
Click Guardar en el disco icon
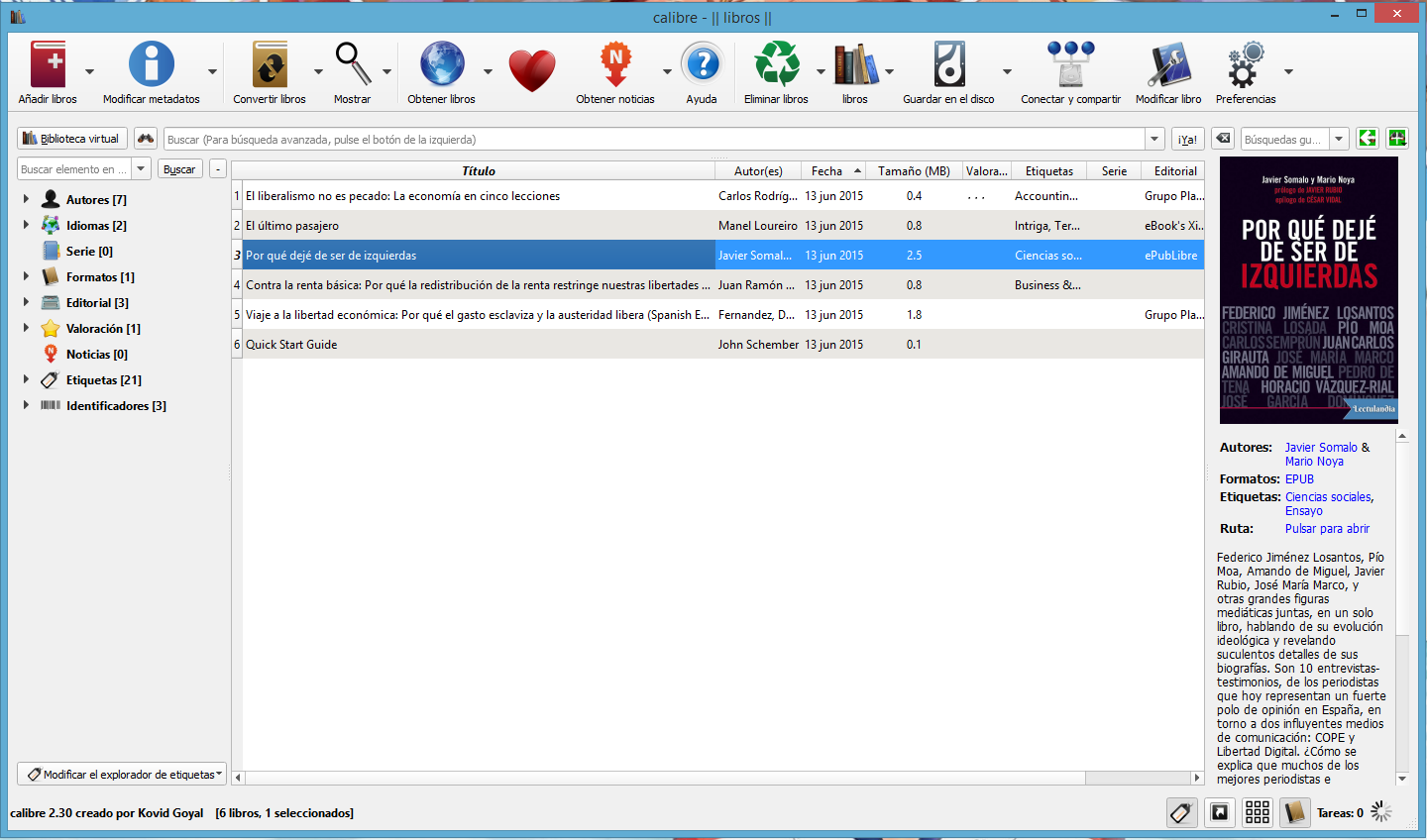pos(949,64)
